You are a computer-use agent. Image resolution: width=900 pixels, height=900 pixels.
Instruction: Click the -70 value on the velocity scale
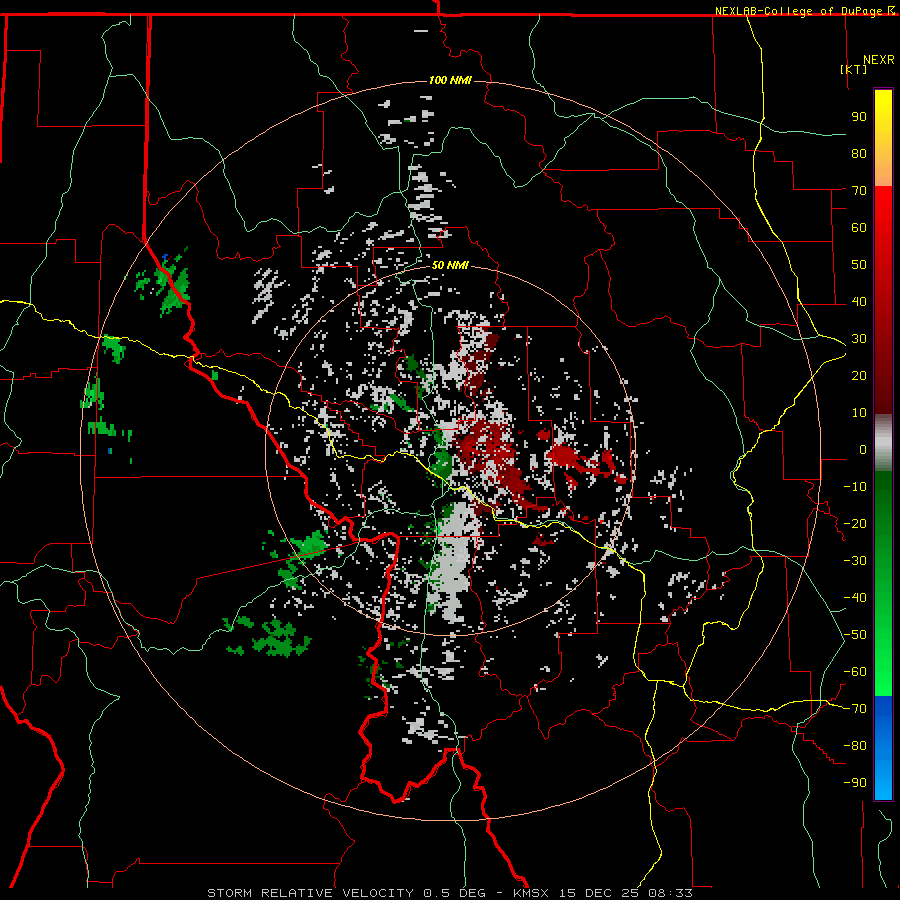coord(855,709)
